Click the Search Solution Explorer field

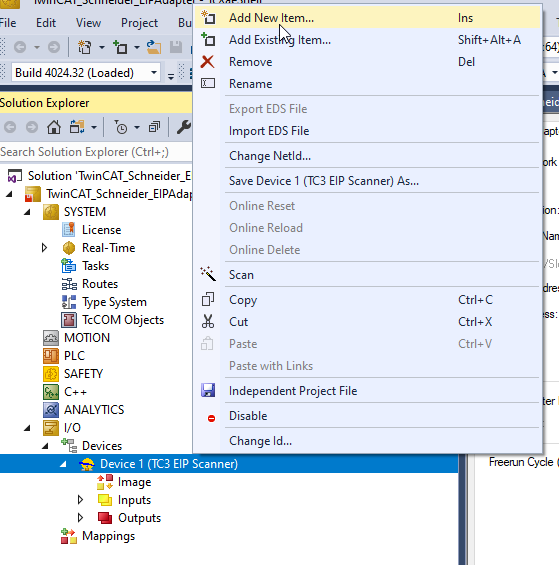pos(96,152)
